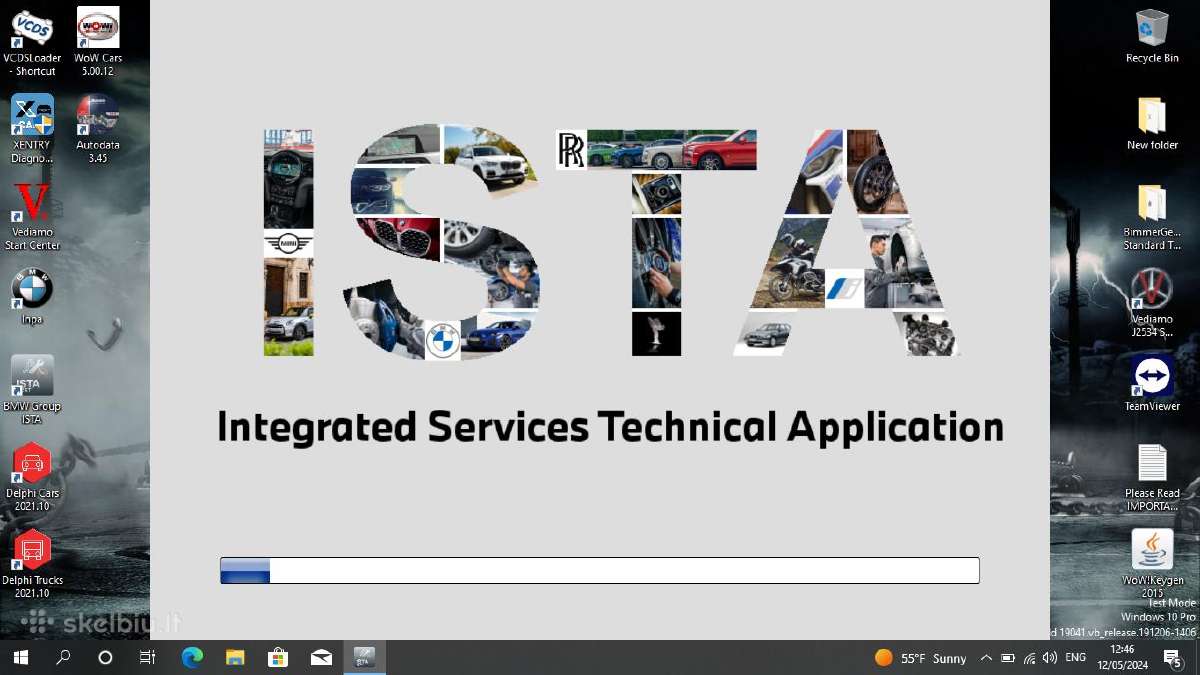Screen dimensions: 1200x675
Task: Click the Rolls-Royce logo in the splash
Action: (x=571, y=150)
